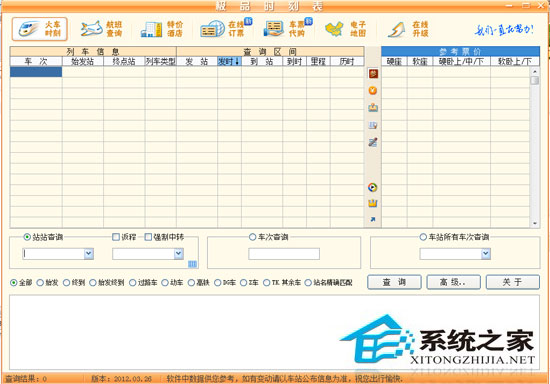
Task: Click the document search icon in vertical strip
Action: 373,125
